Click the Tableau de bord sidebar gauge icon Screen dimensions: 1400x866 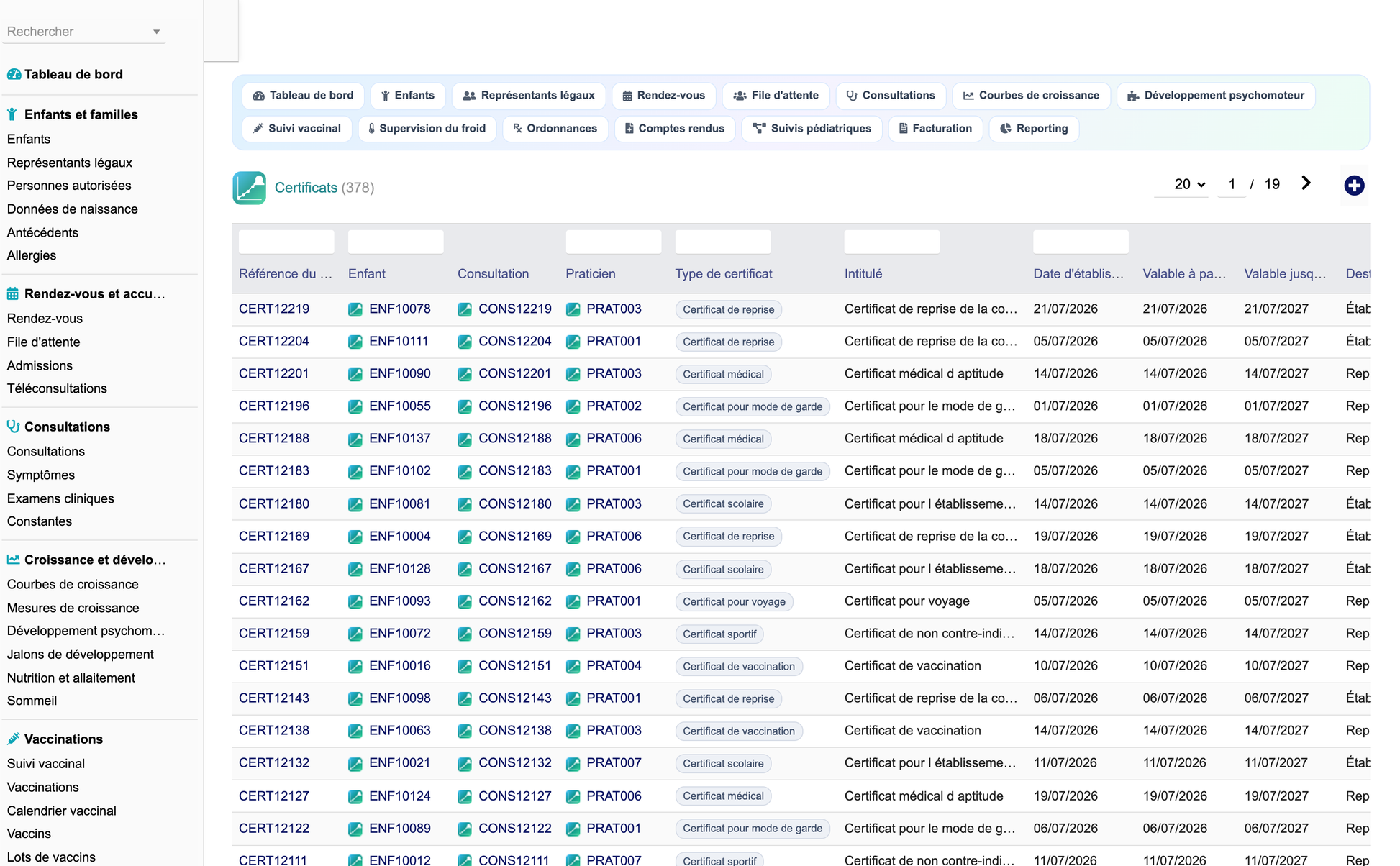pos(14,74)
